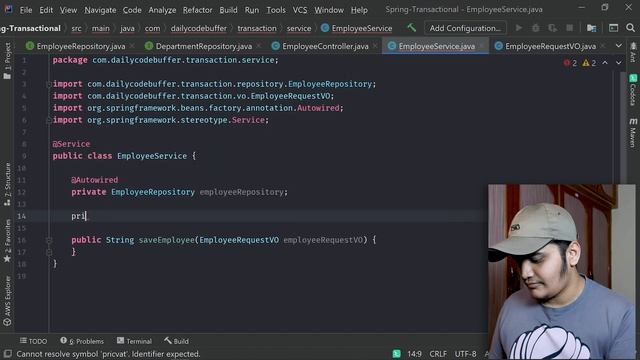Open the Refactor menu
This screenshot has height=360, width=640.
197,10
